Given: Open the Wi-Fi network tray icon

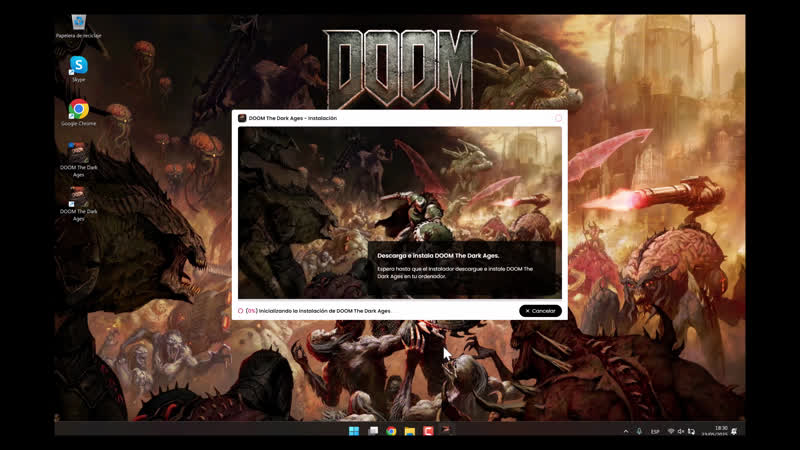Looking at the screenshot, I should pos(671,432).
